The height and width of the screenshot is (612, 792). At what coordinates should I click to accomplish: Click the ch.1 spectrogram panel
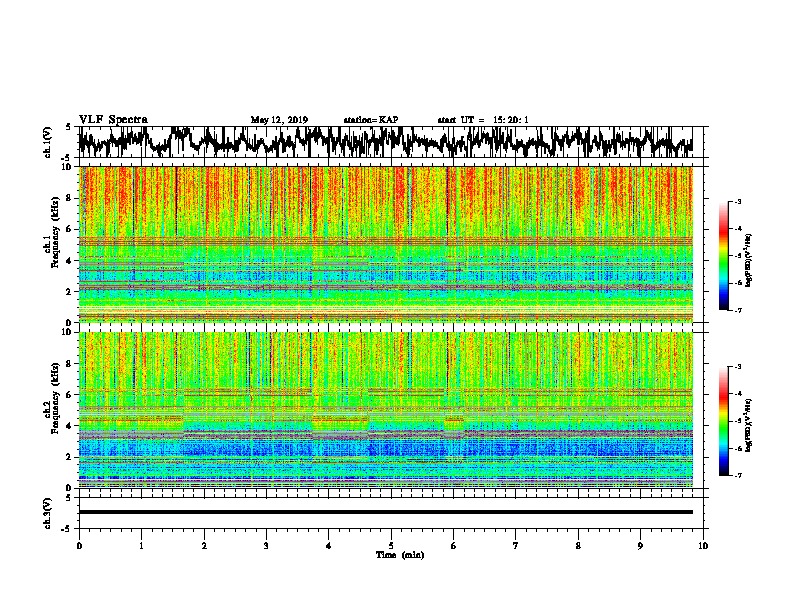(385, 244)
